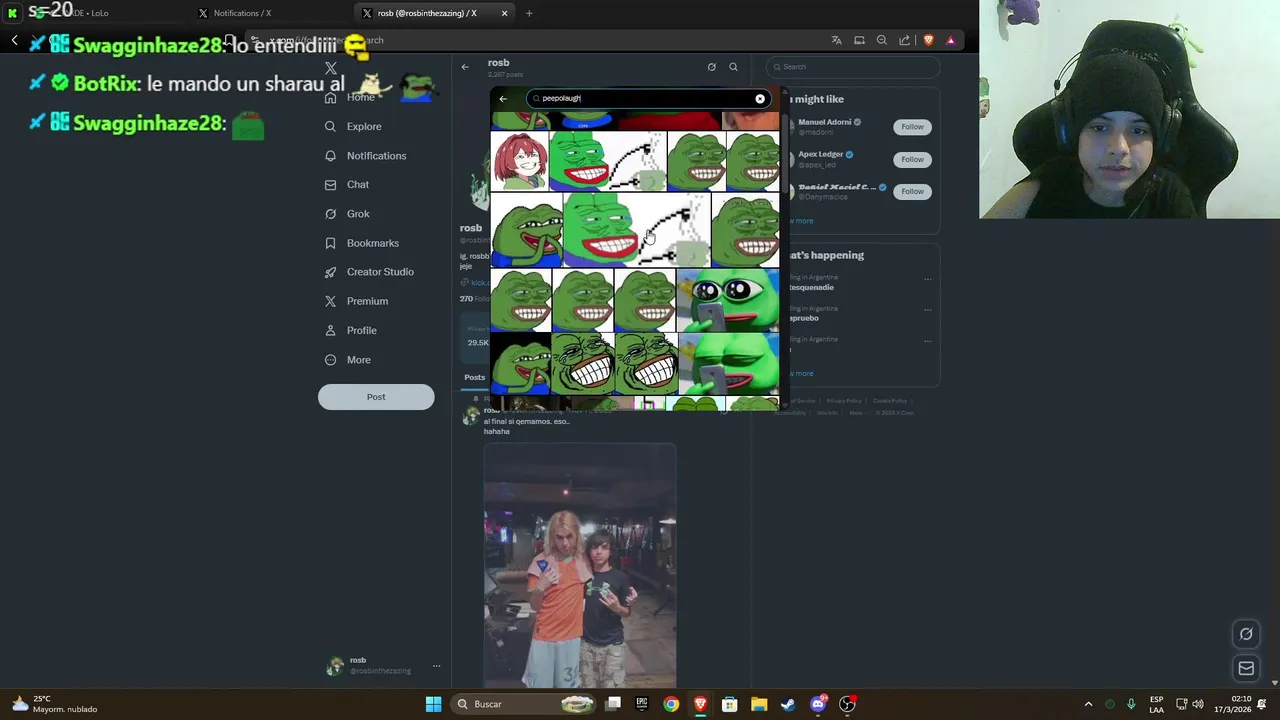
Task: Click the volume icon in the system tray
Action: tap(1198, 704)
